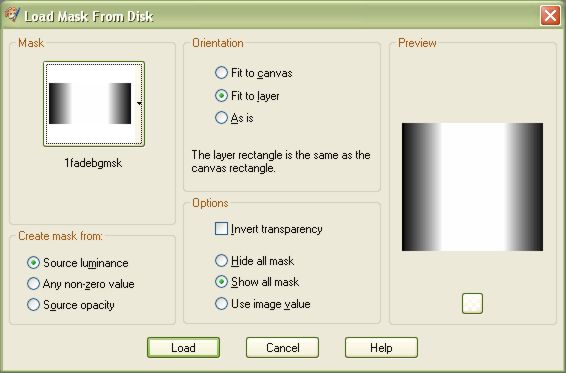
Task: Click the Load button
Action: click(183, 348)
